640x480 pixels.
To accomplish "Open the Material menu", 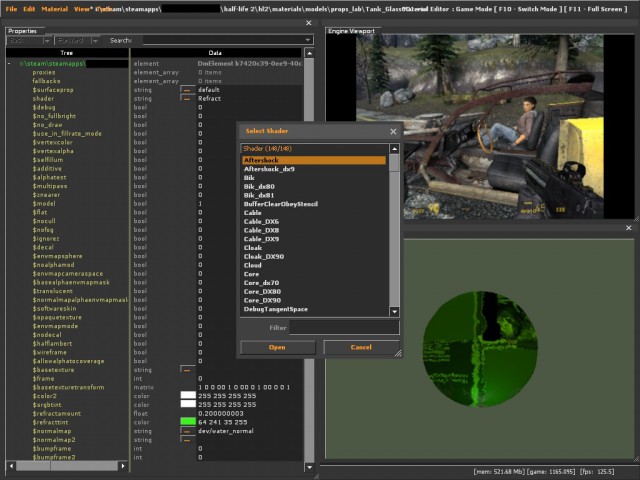I will click(55, 9).
